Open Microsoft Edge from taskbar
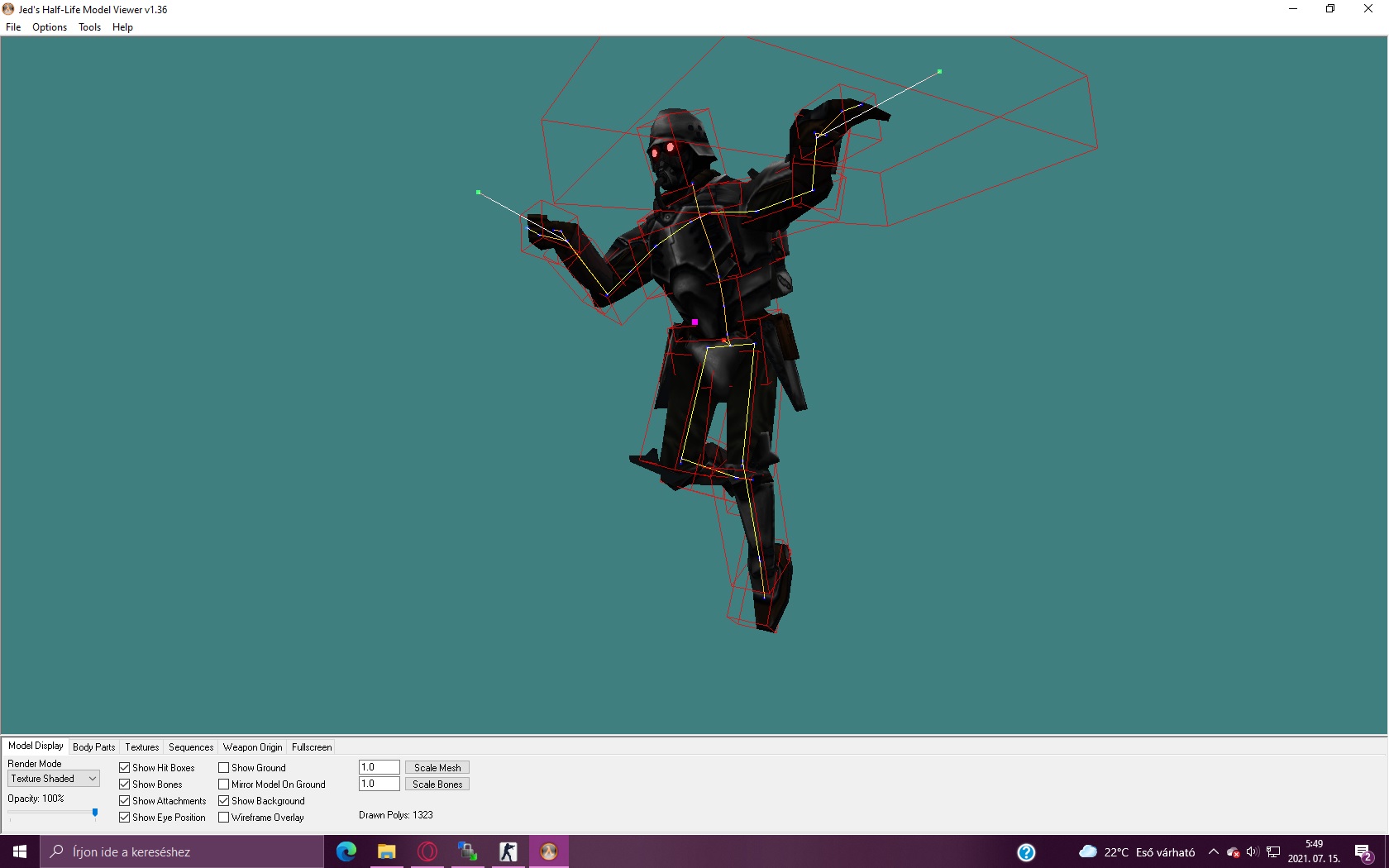 coord(346,851)
